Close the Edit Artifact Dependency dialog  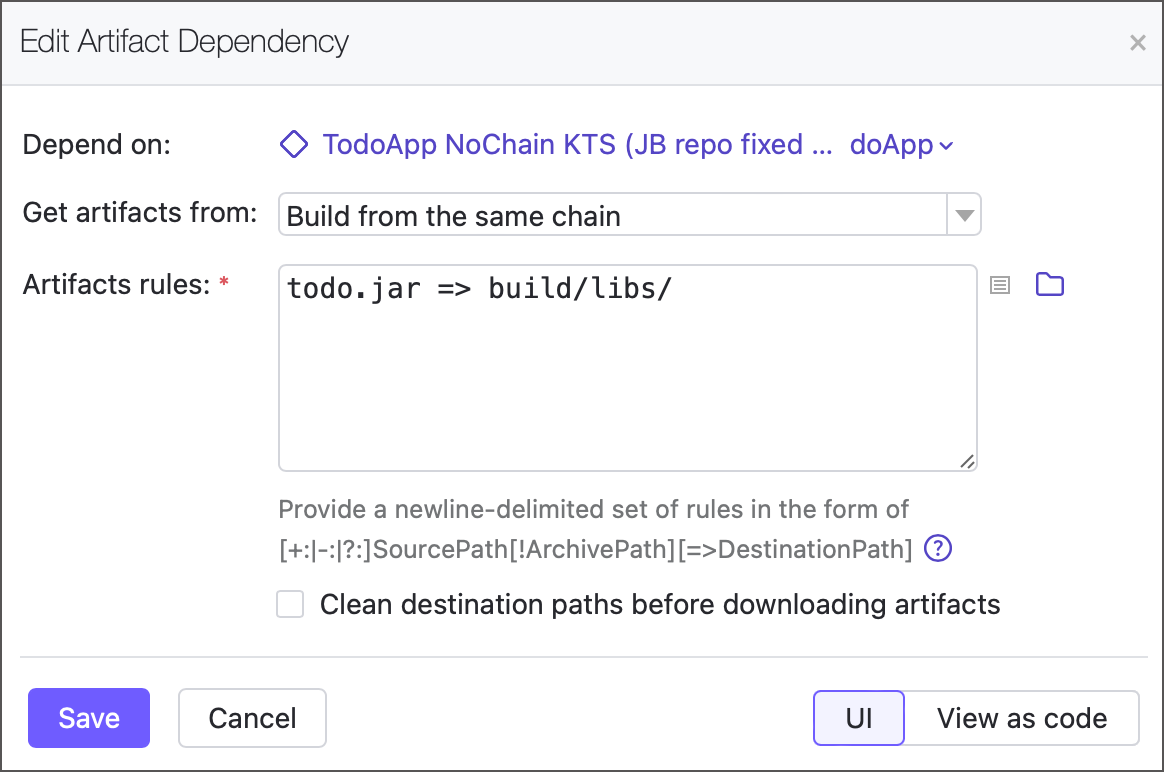[1137, 43]
